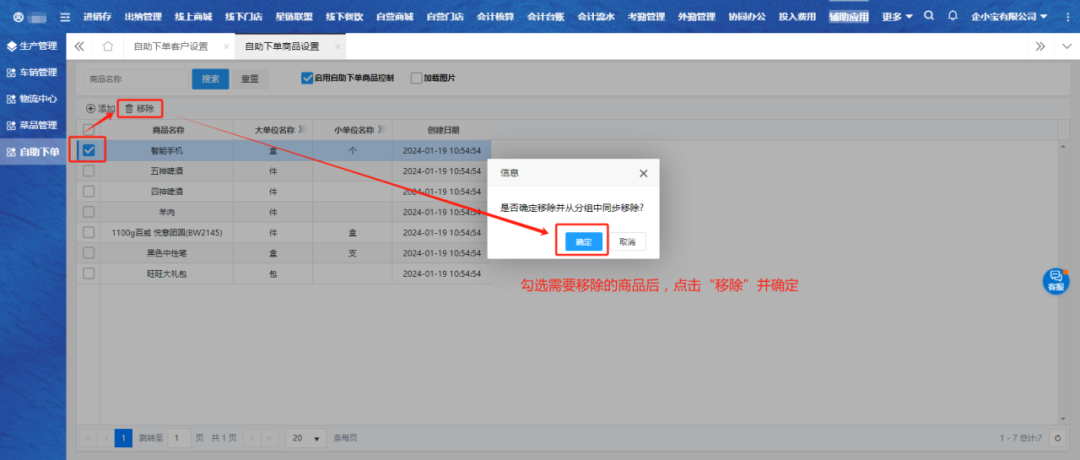Image resolution: width=1080 pixels, height=460 pixels.
Task: Uncheck the 智能手机 row checkbox
Action: click(90, 150)
